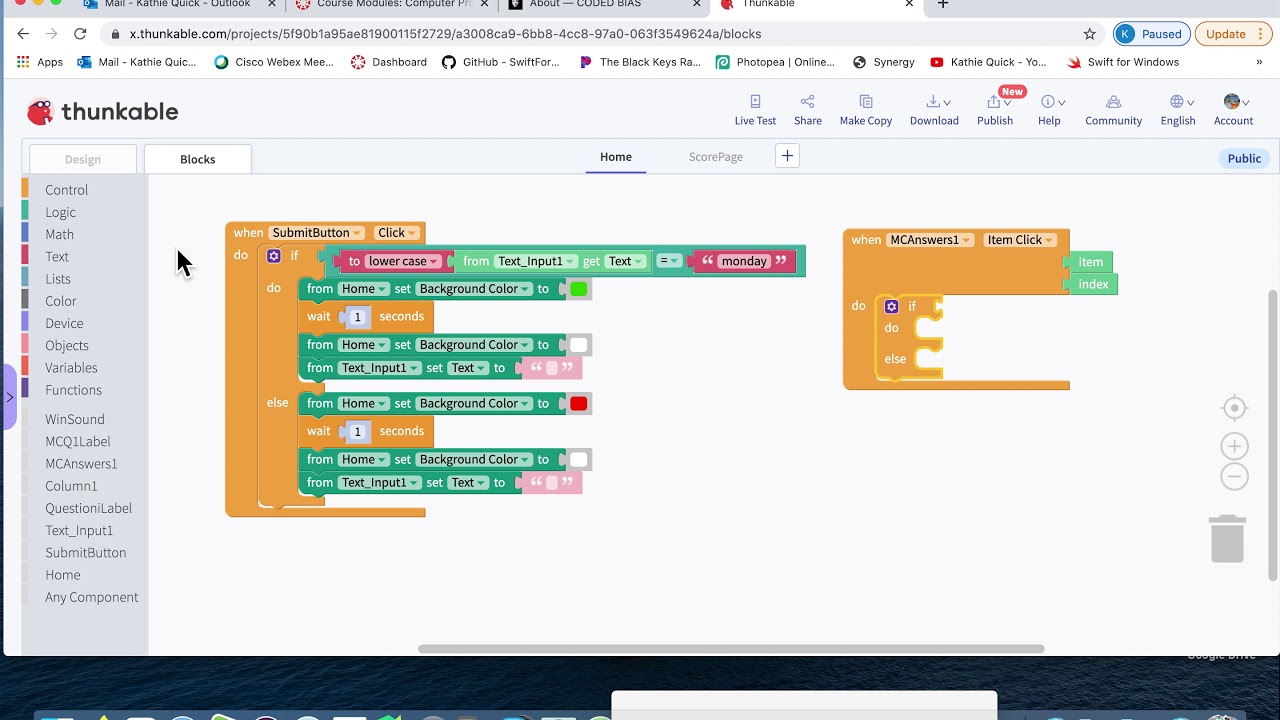Image resolution: width=1280 pixels, height=720 pixels.
Task: Select the ScorePage screen tab
Action: tap(716, 157)
